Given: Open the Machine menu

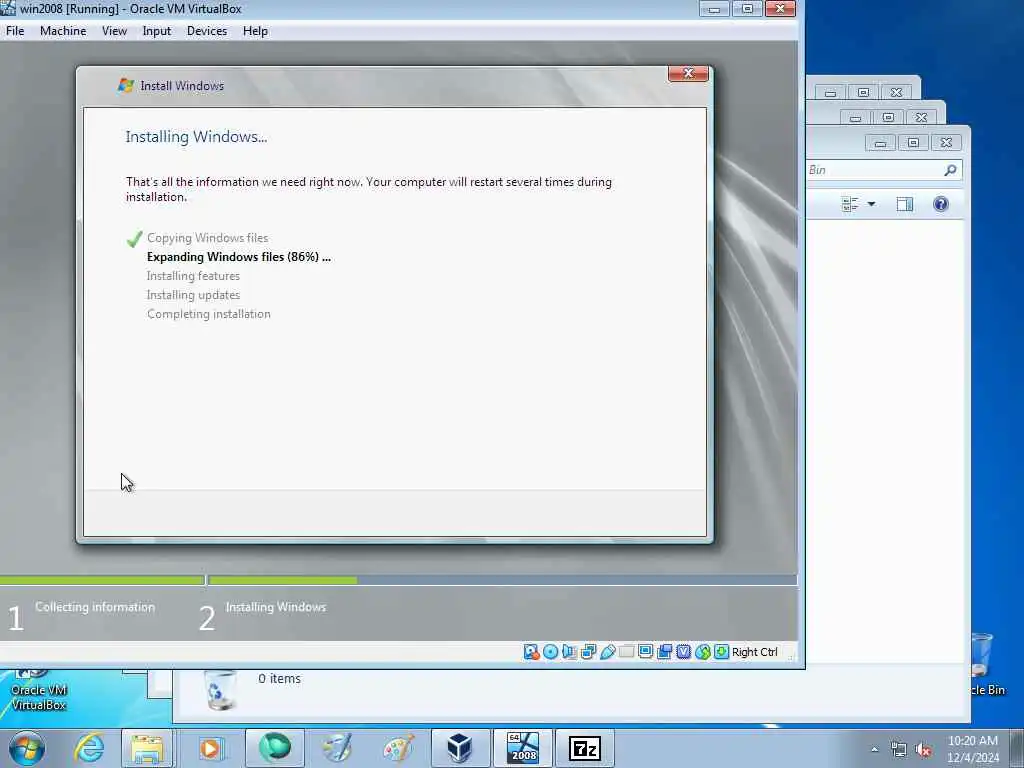Looking at the screenshot, I should coord(63,31).
